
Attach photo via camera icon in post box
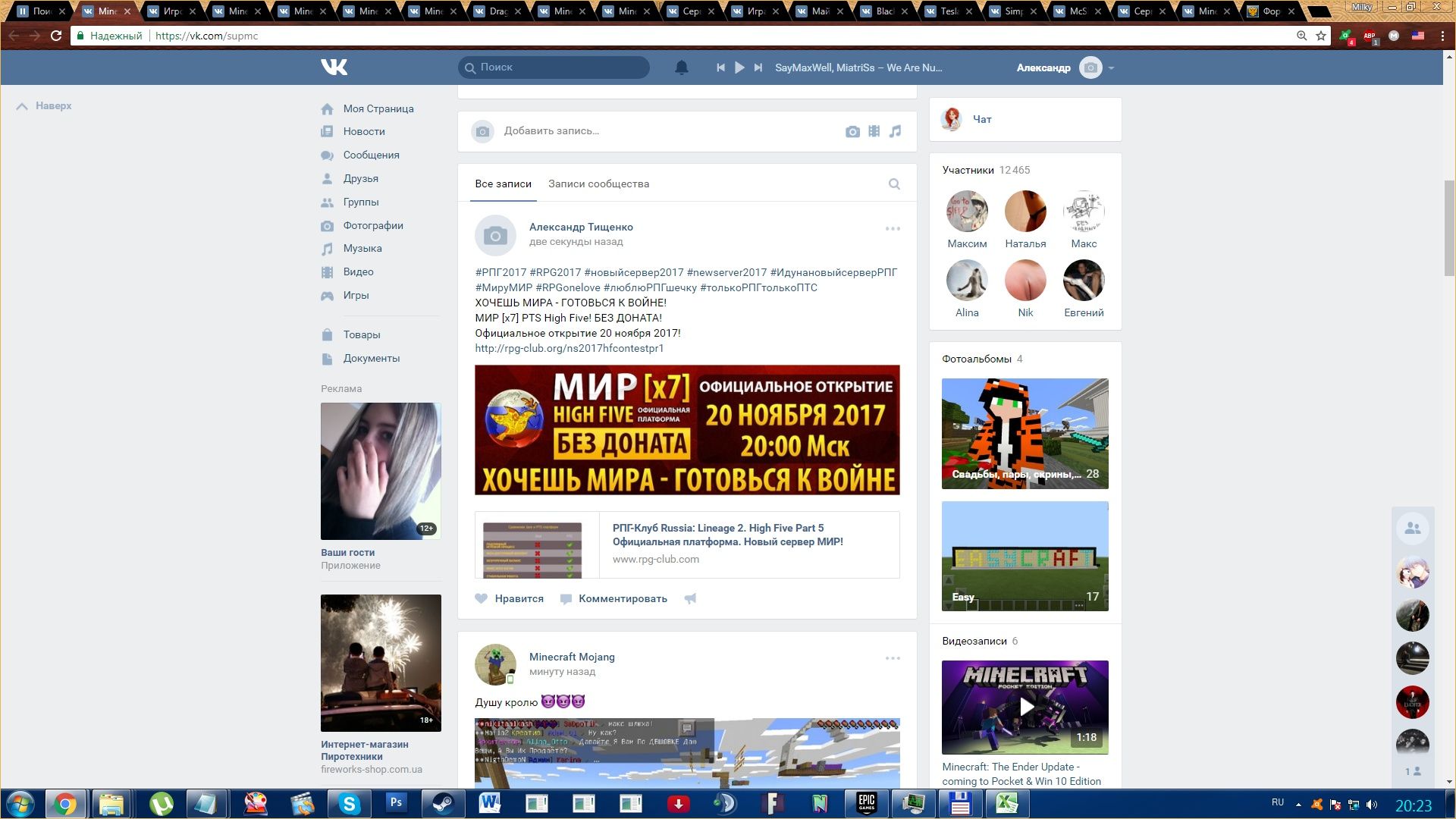(x=852, y=132)
